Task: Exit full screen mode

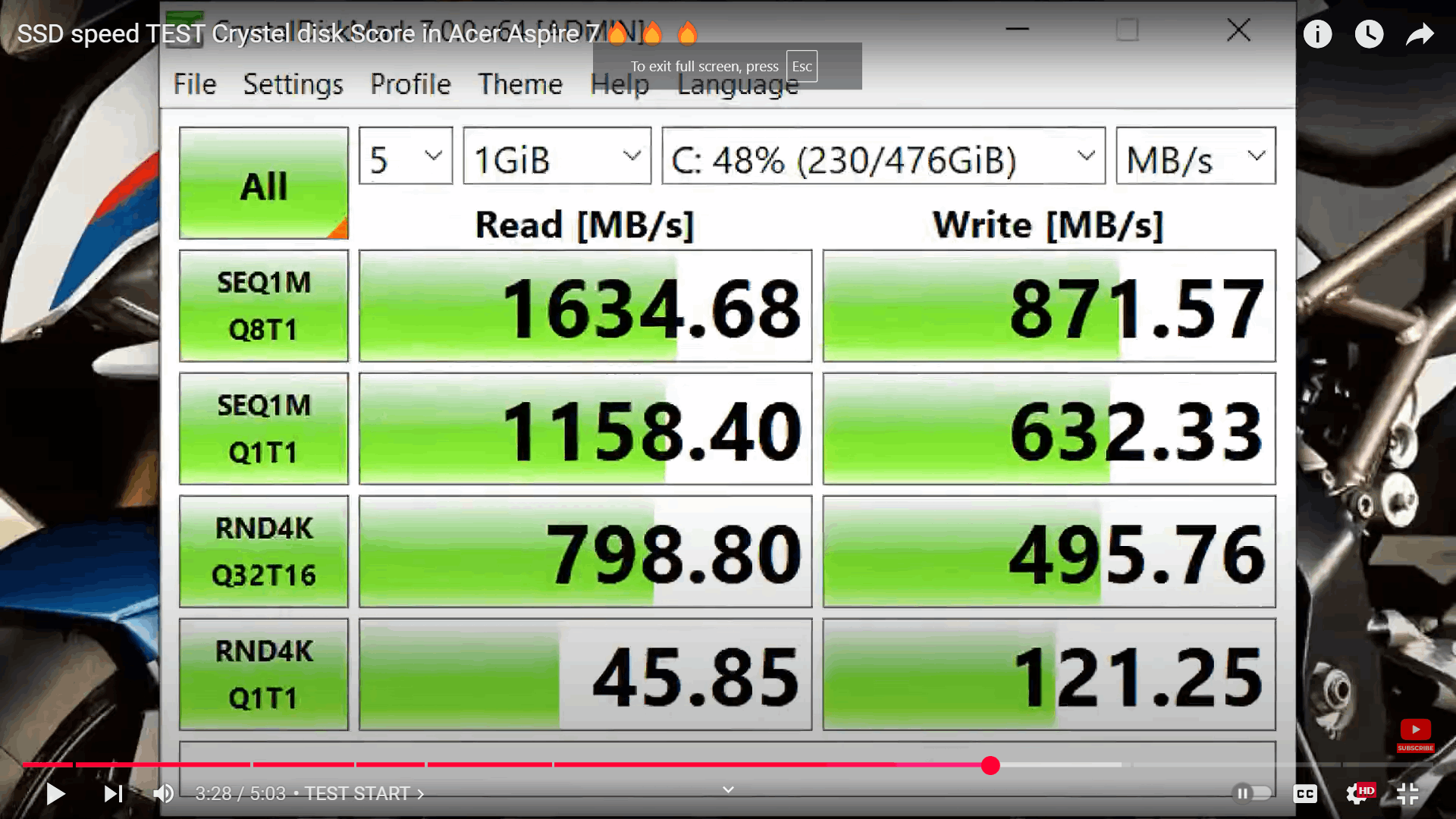Action: (x=1407, y=793)
